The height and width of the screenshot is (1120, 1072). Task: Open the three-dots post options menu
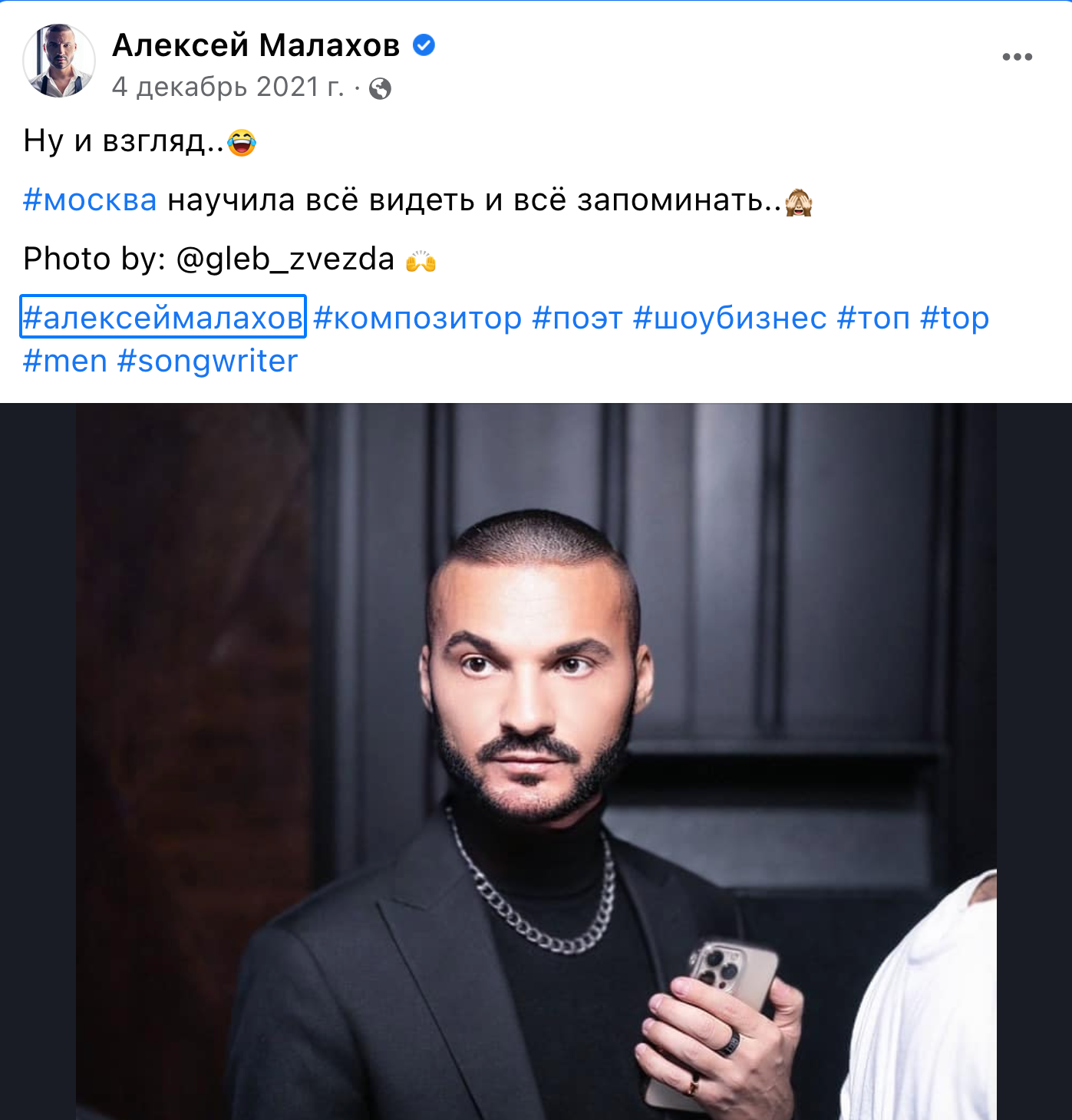[x=1017, y=57]
